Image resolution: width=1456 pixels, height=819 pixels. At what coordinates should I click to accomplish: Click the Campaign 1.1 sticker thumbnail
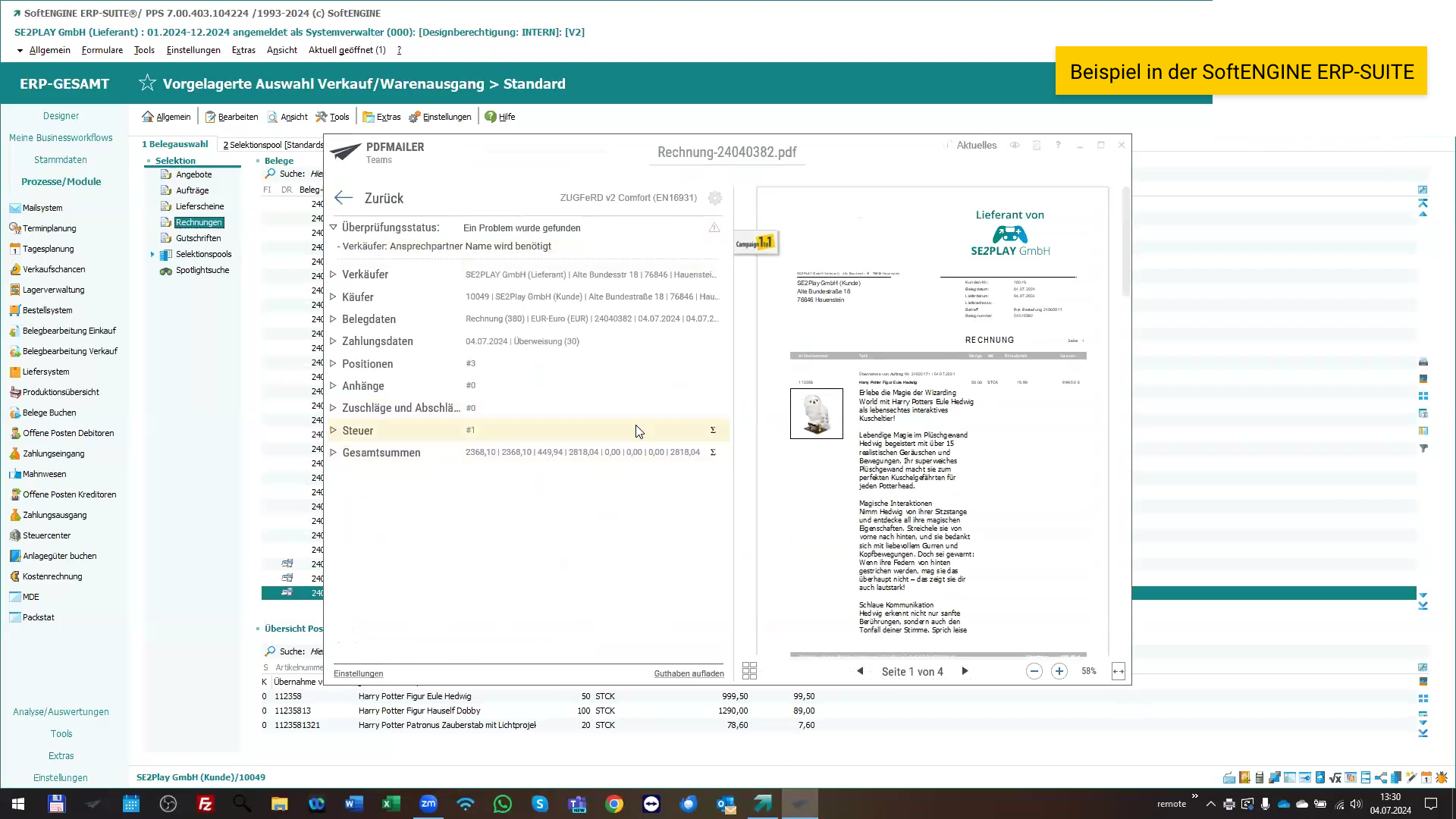755,243
